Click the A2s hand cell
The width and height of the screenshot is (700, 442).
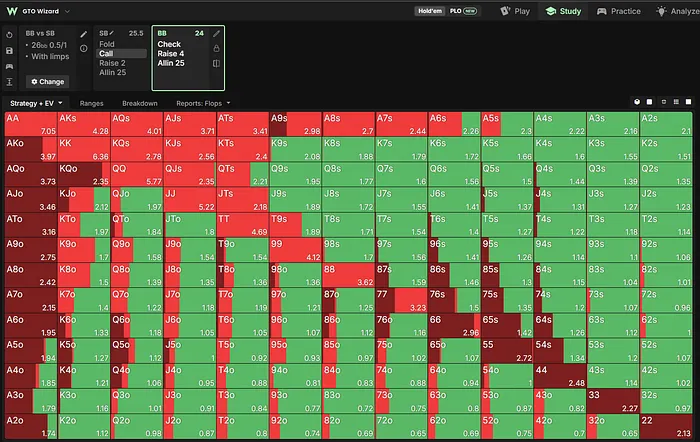666,124
